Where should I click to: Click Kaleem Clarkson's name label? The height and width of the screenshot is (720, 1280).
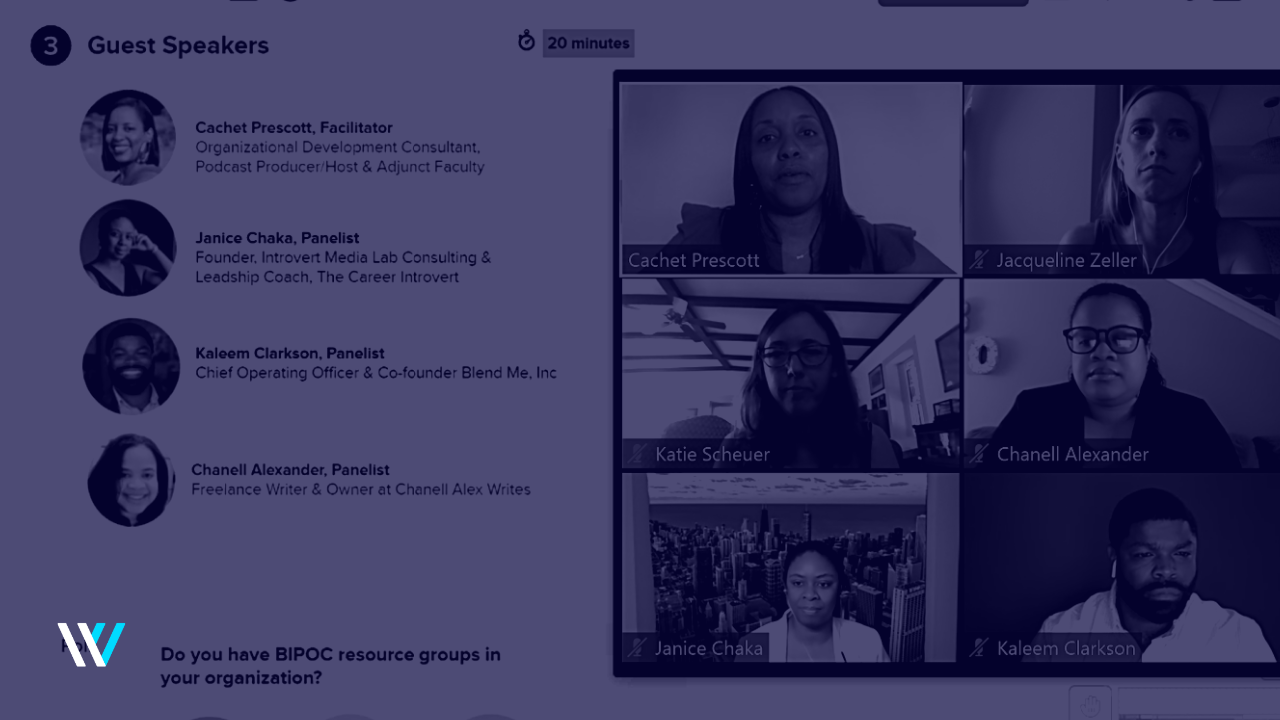point(1063,648)
